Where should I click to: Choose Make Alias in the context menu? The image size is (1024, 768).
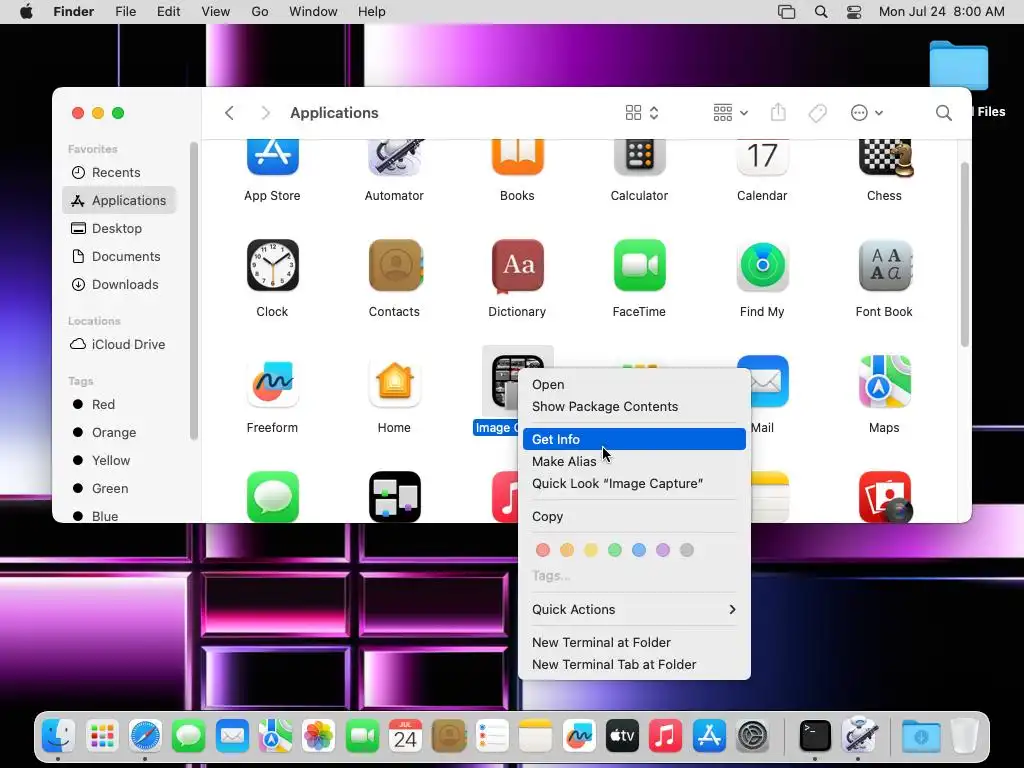click(634, 461)
